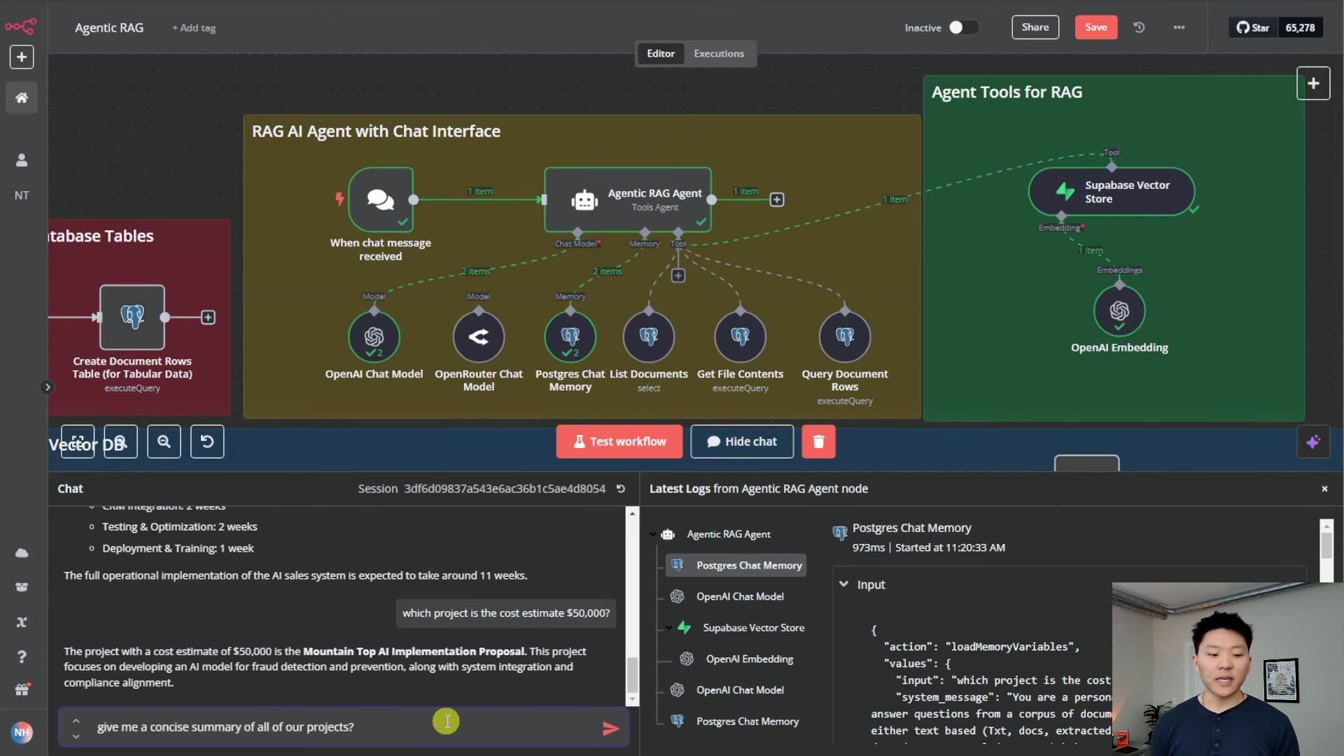Select the Agentic RAG Agent node
1344x756 pixels.
[628, 200]
